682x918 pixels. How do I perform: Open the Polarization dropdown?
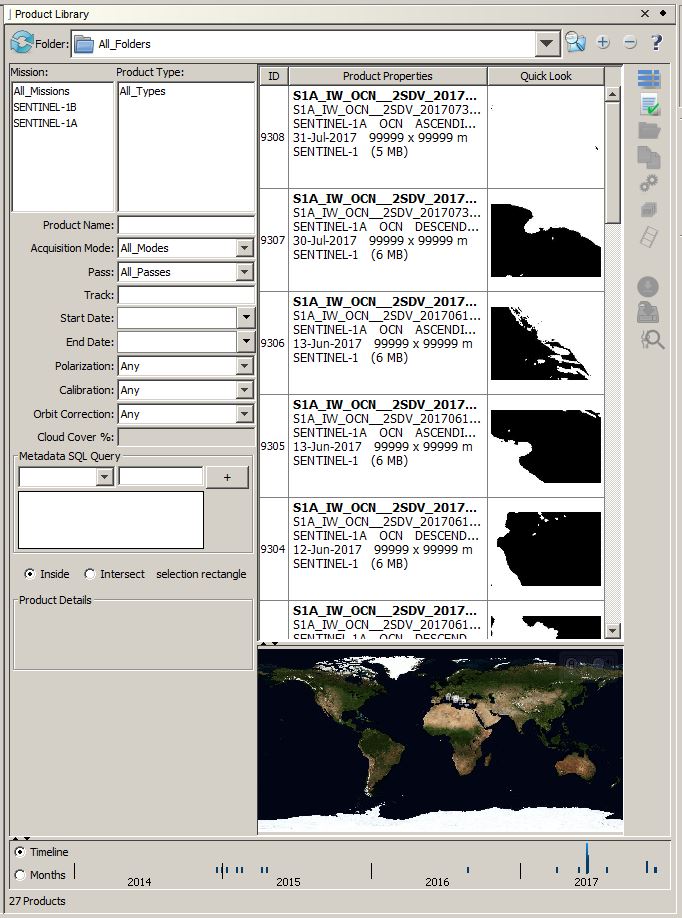tap(245, 366)
